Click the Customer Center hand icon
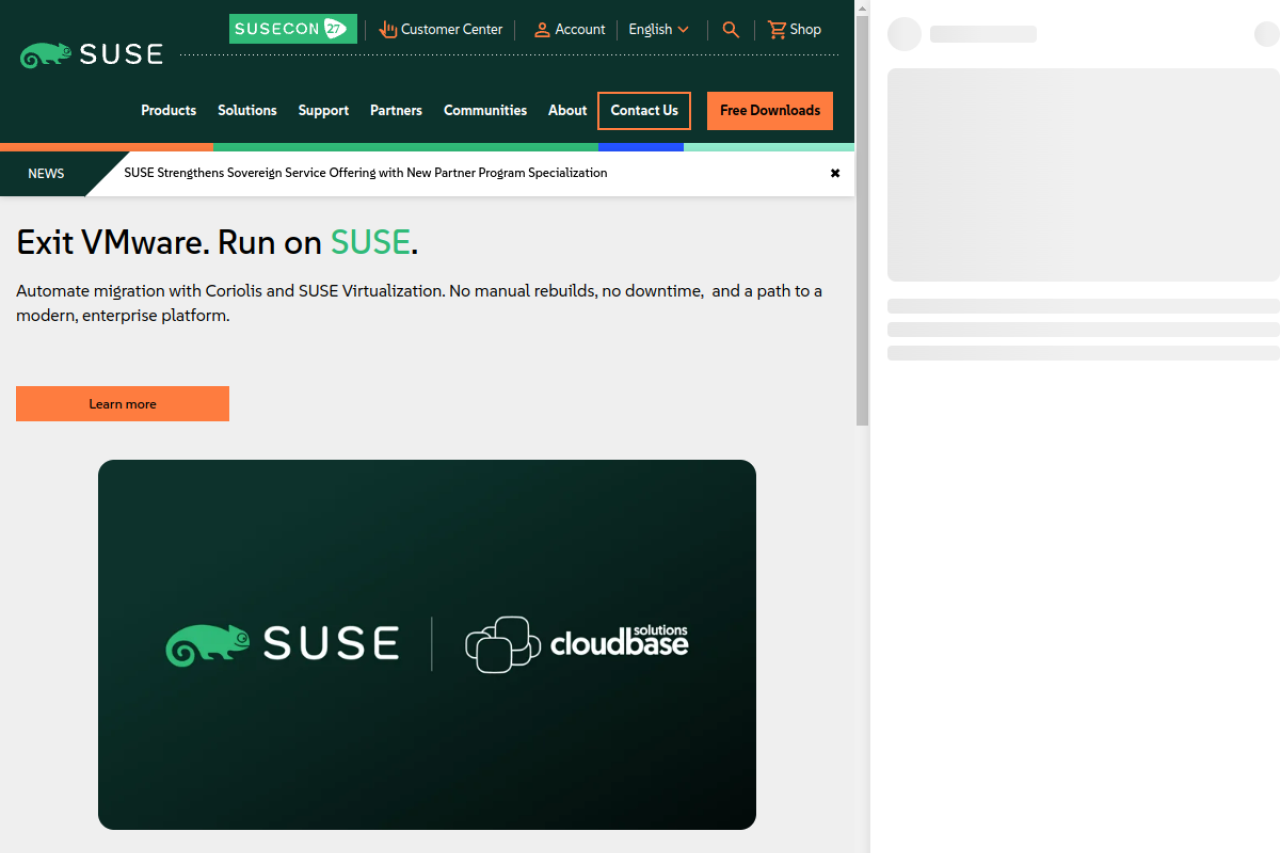Screen dimensions: 1280x853 388,30
